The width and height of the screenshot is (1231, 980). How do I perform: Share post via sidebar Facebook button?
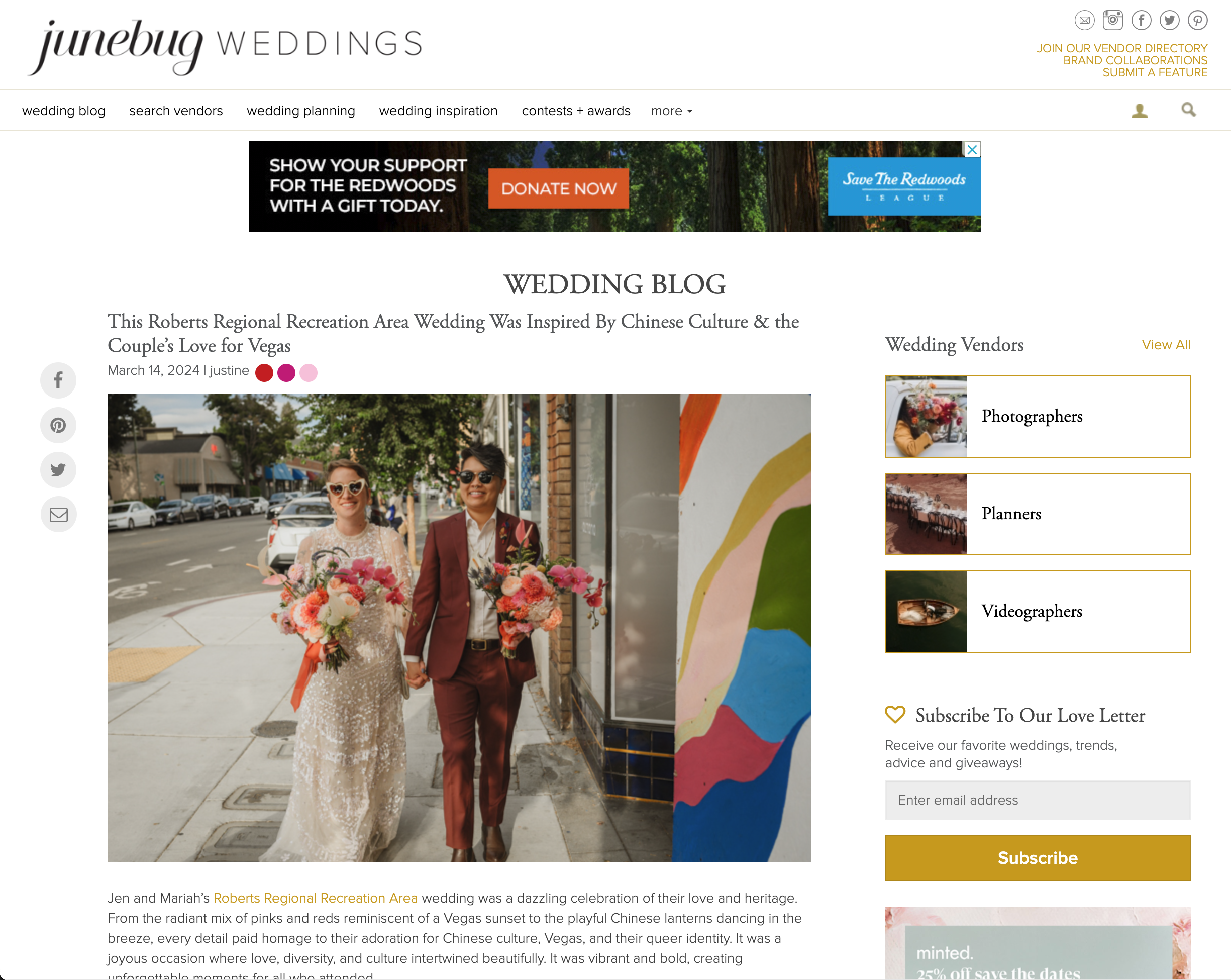tap(58, 380)
